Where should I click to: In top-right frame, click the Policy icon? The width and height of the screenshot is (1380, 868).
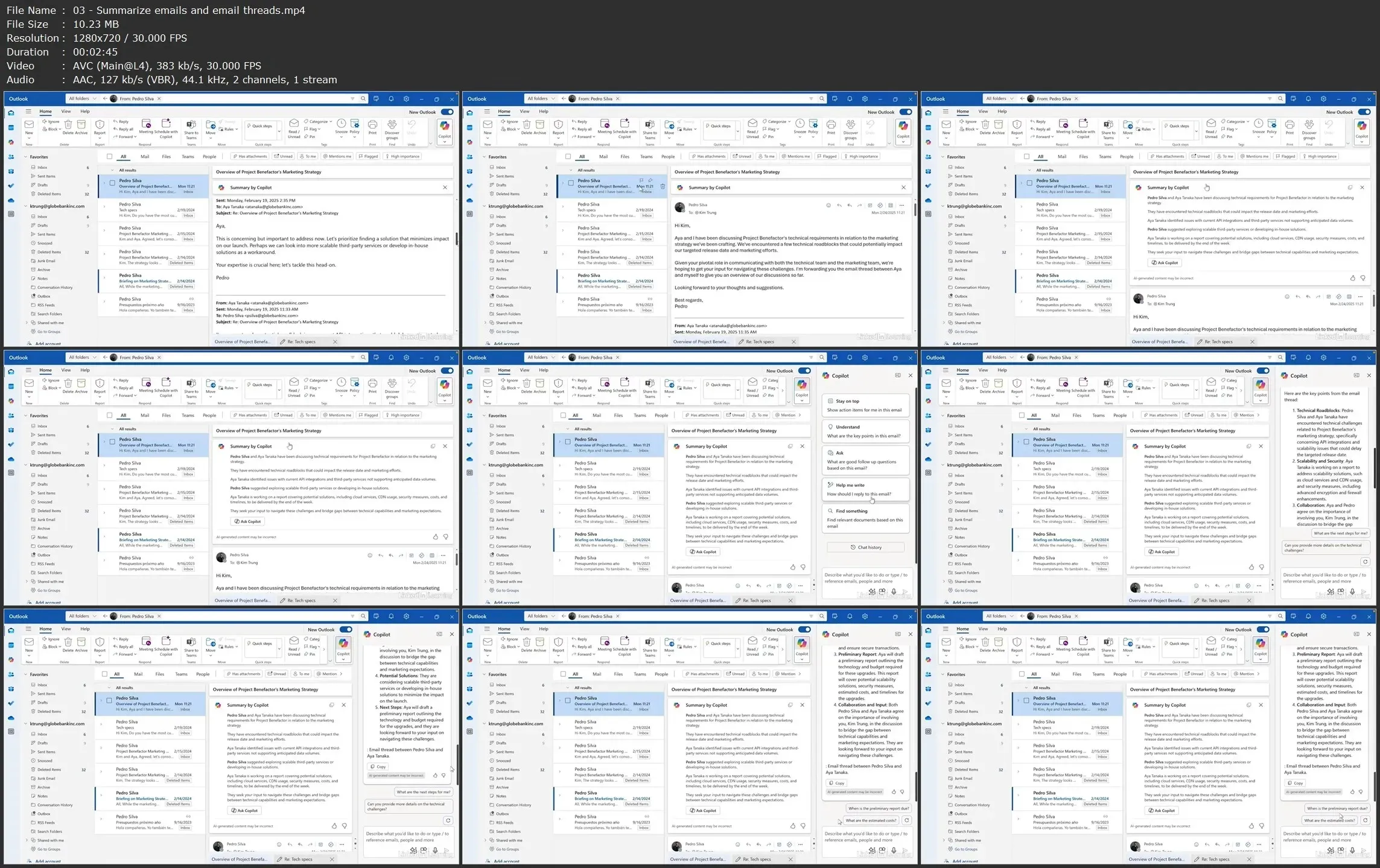click(x=1272, y=124)
